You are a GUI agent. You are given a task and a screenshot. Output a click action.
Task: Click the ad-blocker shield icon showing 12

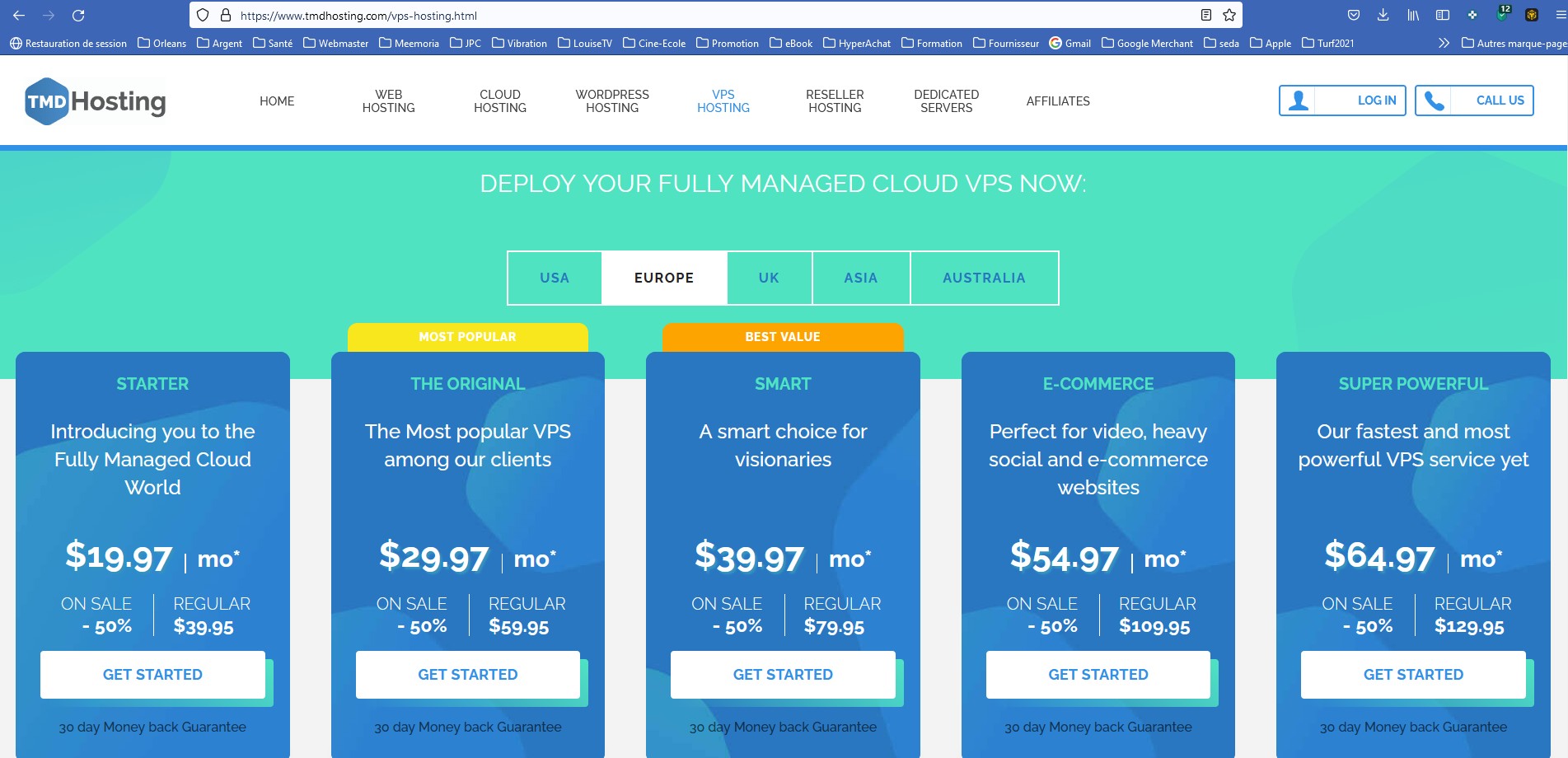[x=1502, y=15]
